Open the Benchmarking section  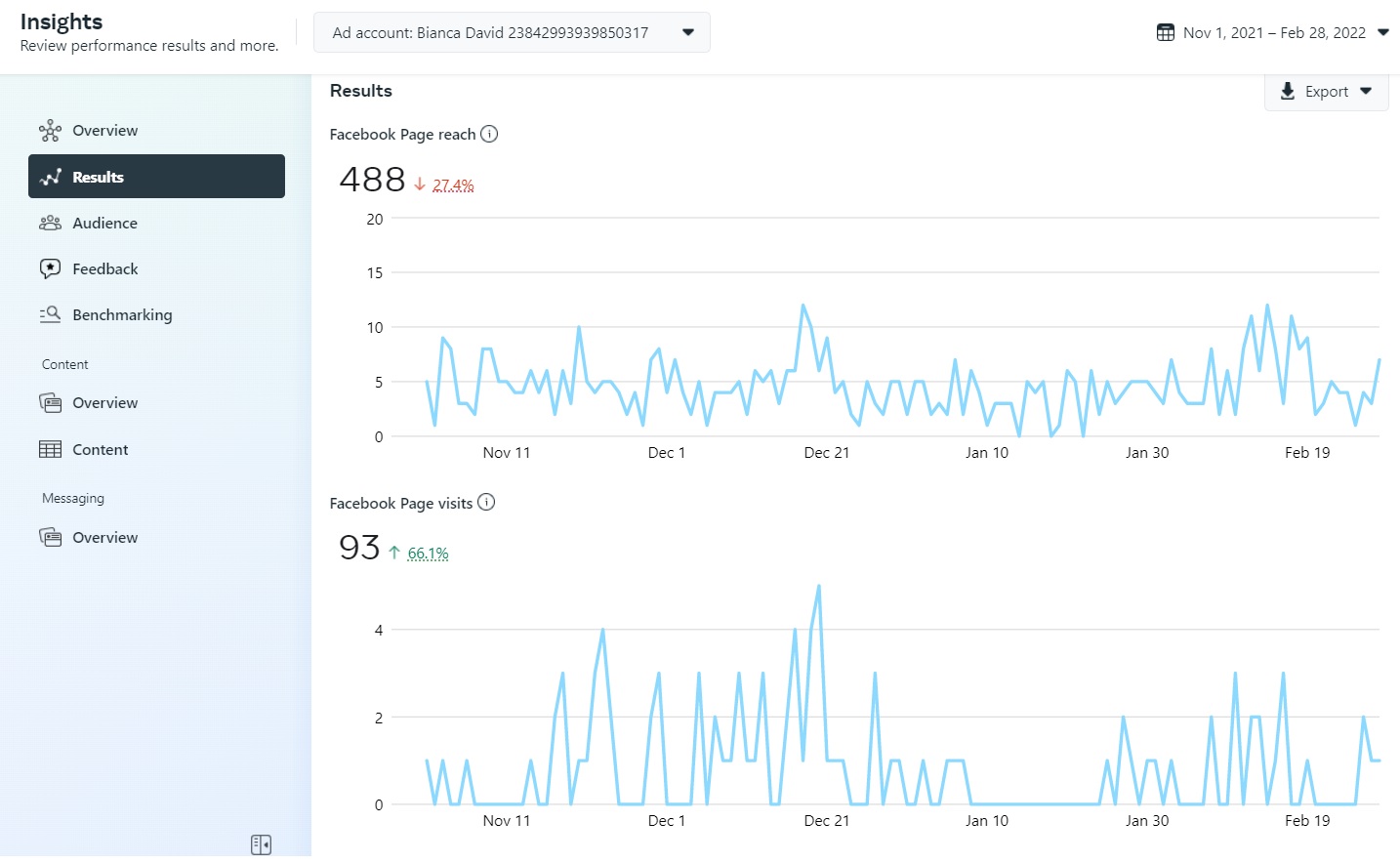122,315
